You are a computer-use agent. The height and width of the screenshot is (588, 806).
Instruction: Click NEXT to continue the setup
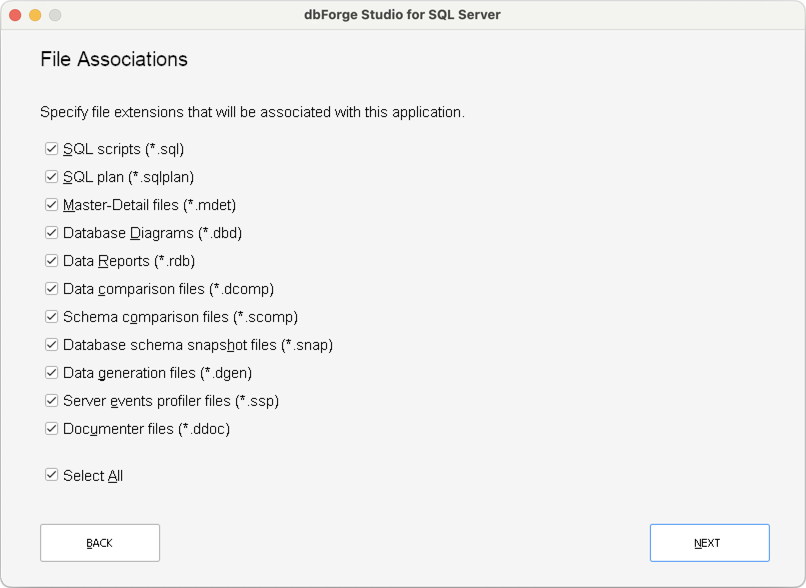pos(709,542)
